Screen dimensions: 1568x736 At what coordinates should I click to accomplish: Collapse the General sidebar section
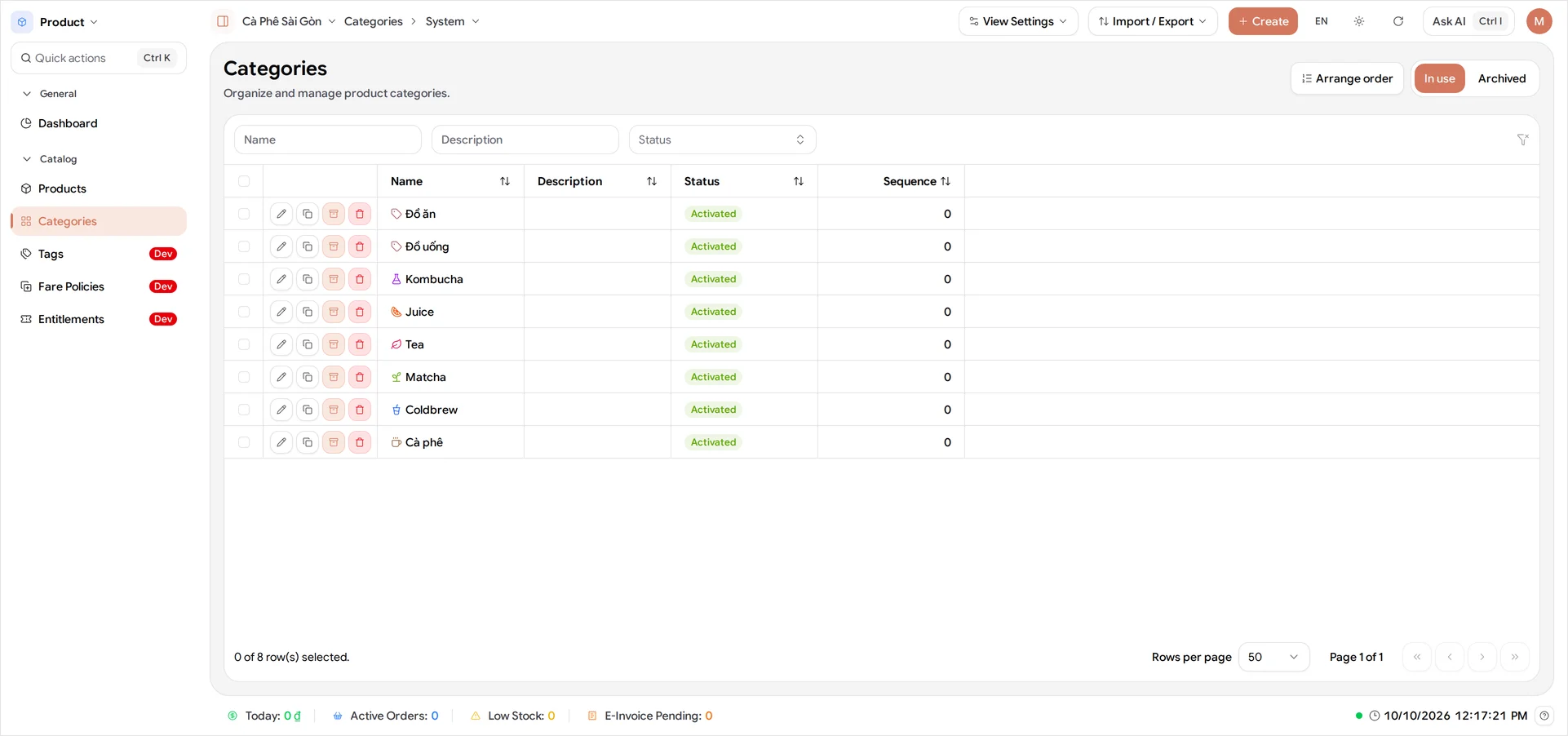point(49,94)
